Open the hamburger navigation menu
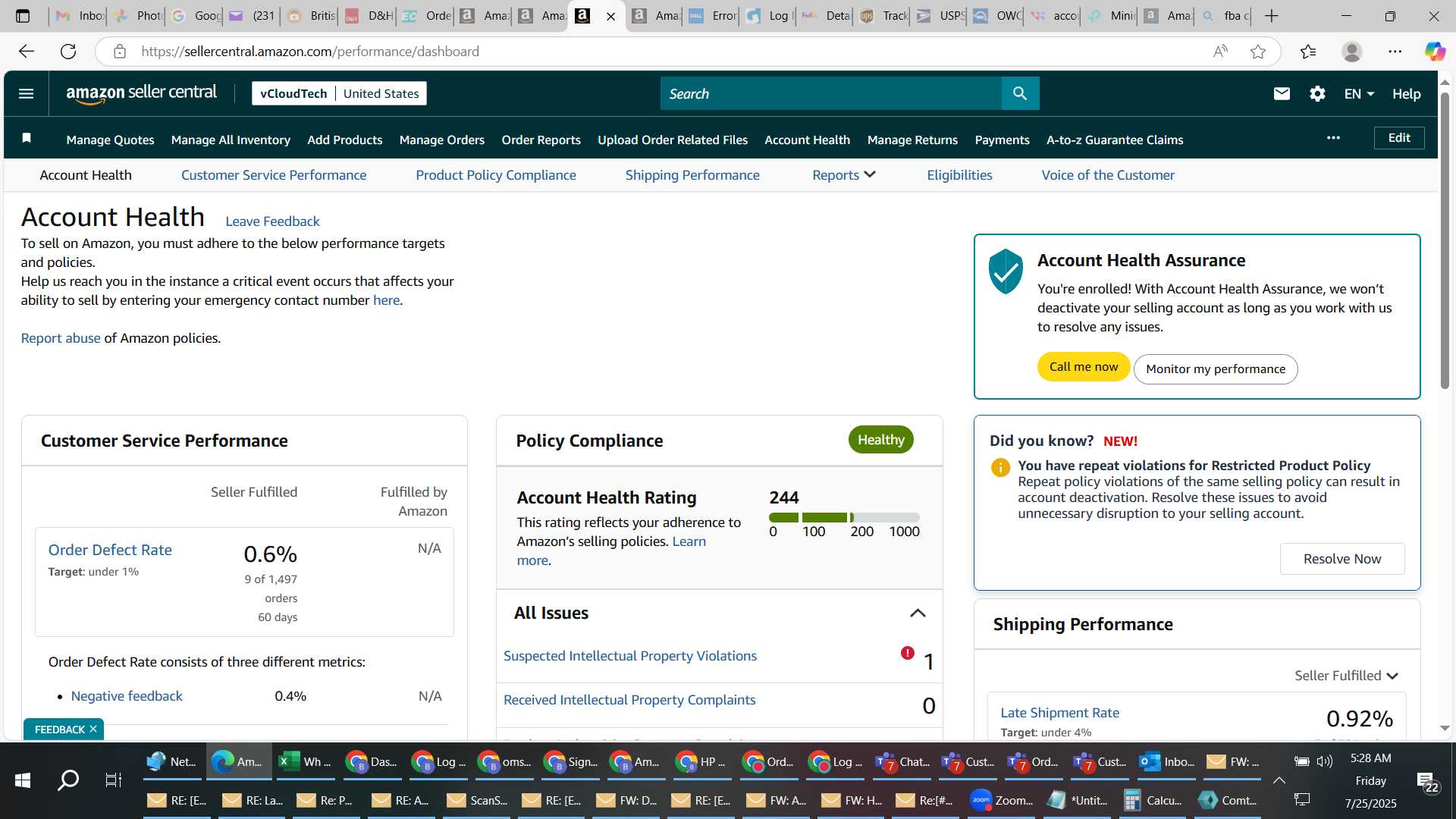 coord(26,93)
